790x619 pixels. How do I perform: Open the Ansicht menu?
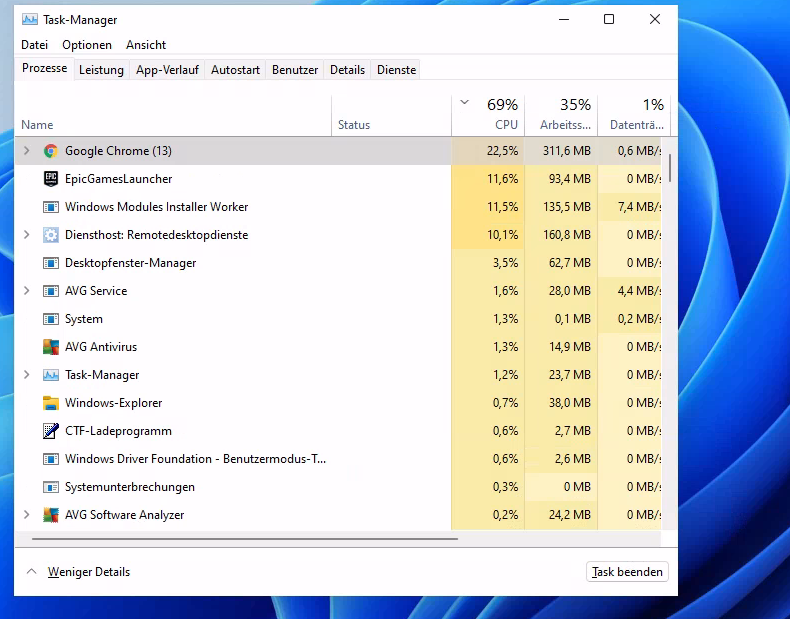click(x=146, y=45)
